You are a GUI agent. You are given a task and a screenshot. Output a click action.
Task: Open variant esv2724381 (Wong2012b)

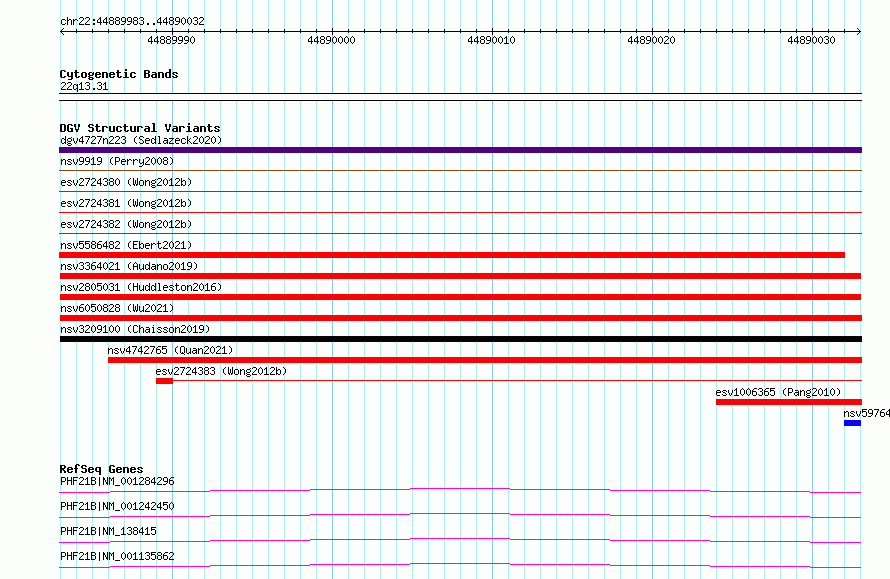(x=126, y=203)
